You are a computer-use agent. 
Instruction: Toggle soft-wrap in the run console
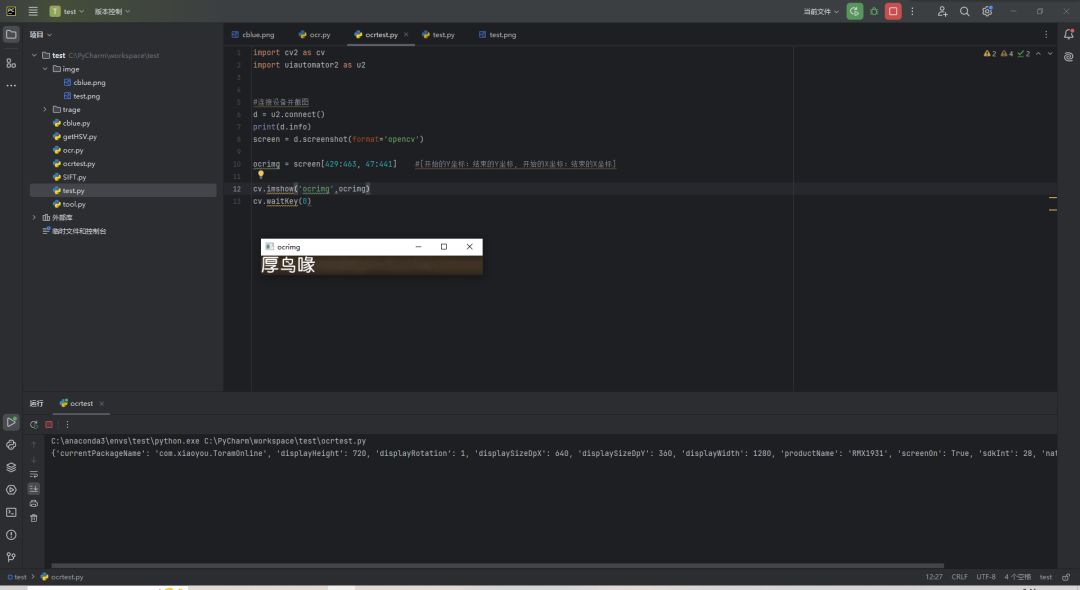pos(34,473)
